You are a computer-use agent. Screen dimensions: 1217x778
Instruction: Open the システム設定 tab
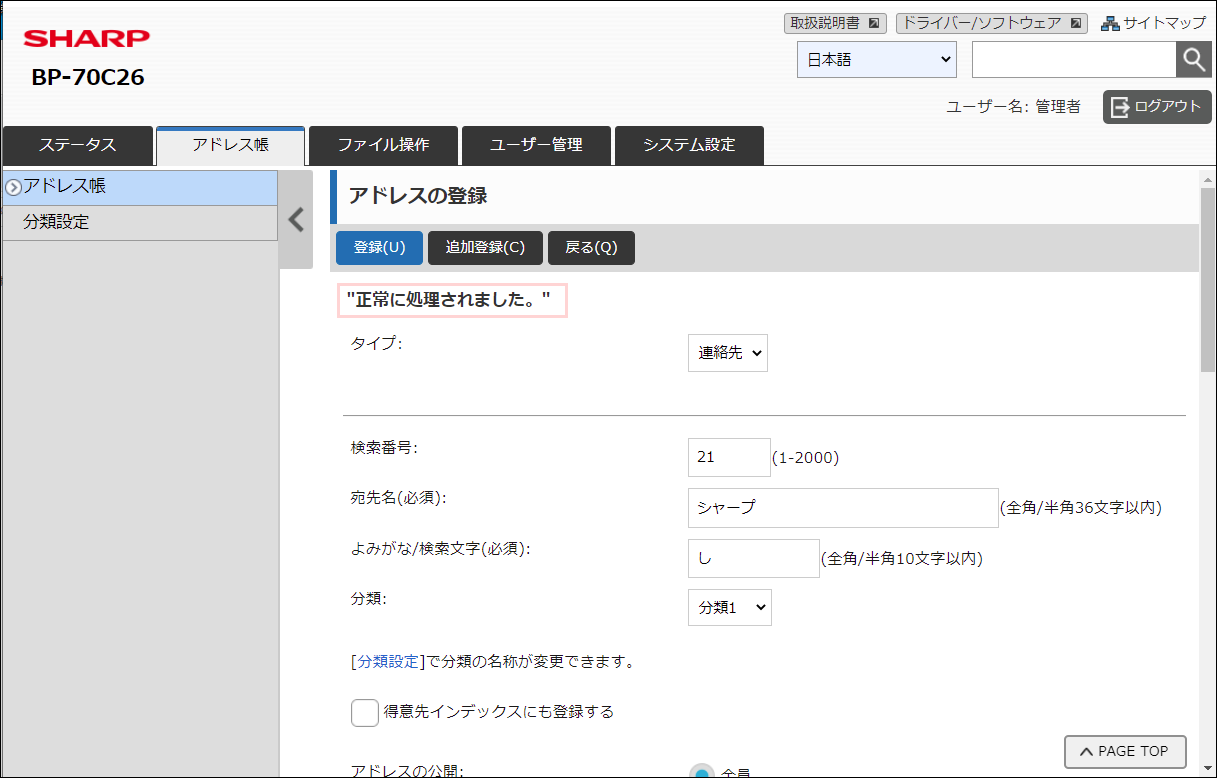(x=689, y=145)
